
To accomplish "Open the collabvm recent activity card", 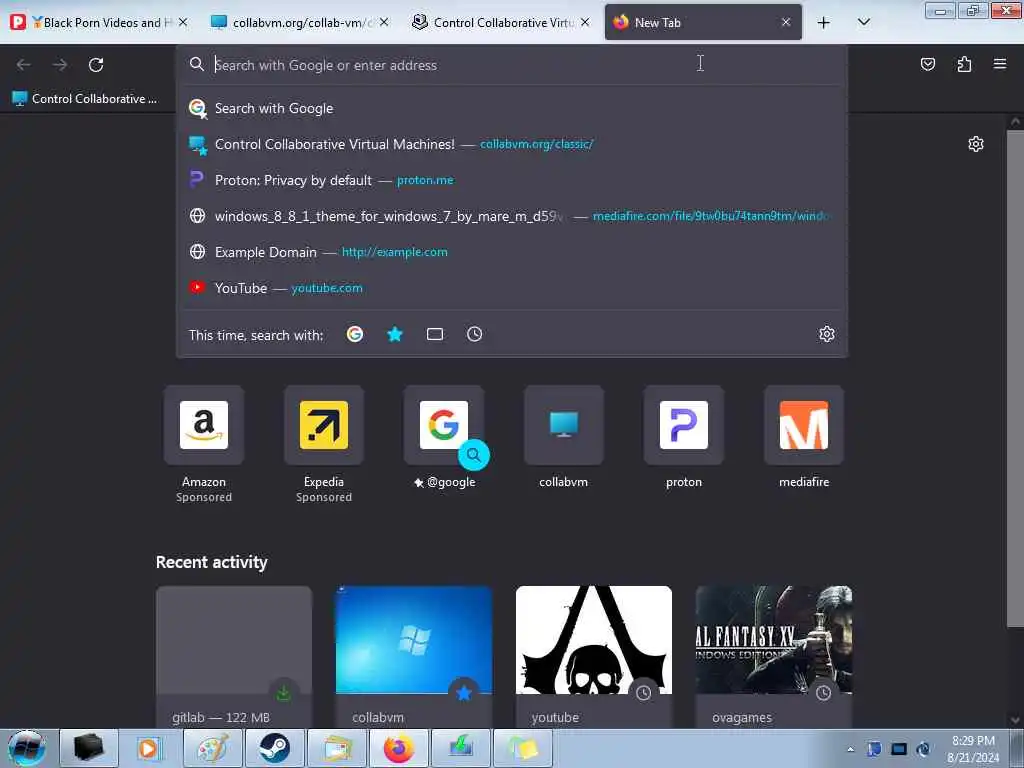I will click(414, 656).
